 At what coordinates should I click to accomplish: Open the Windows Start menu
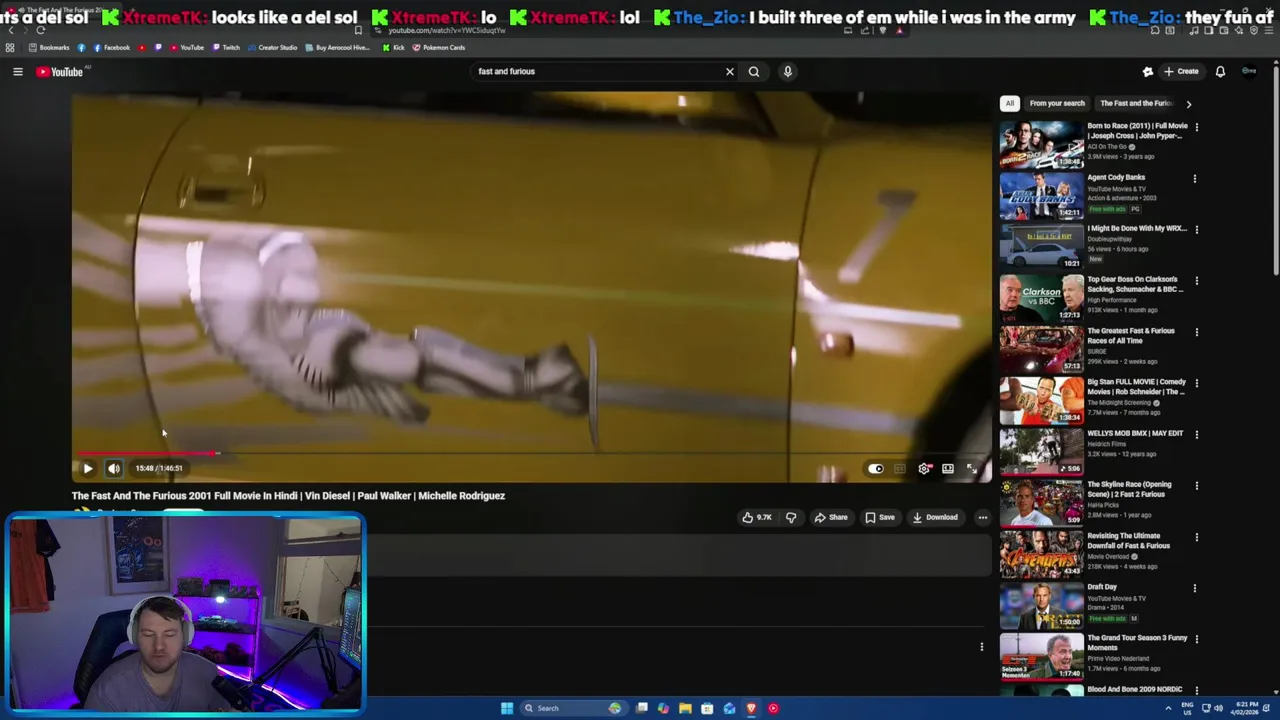(x=507, y=708)
